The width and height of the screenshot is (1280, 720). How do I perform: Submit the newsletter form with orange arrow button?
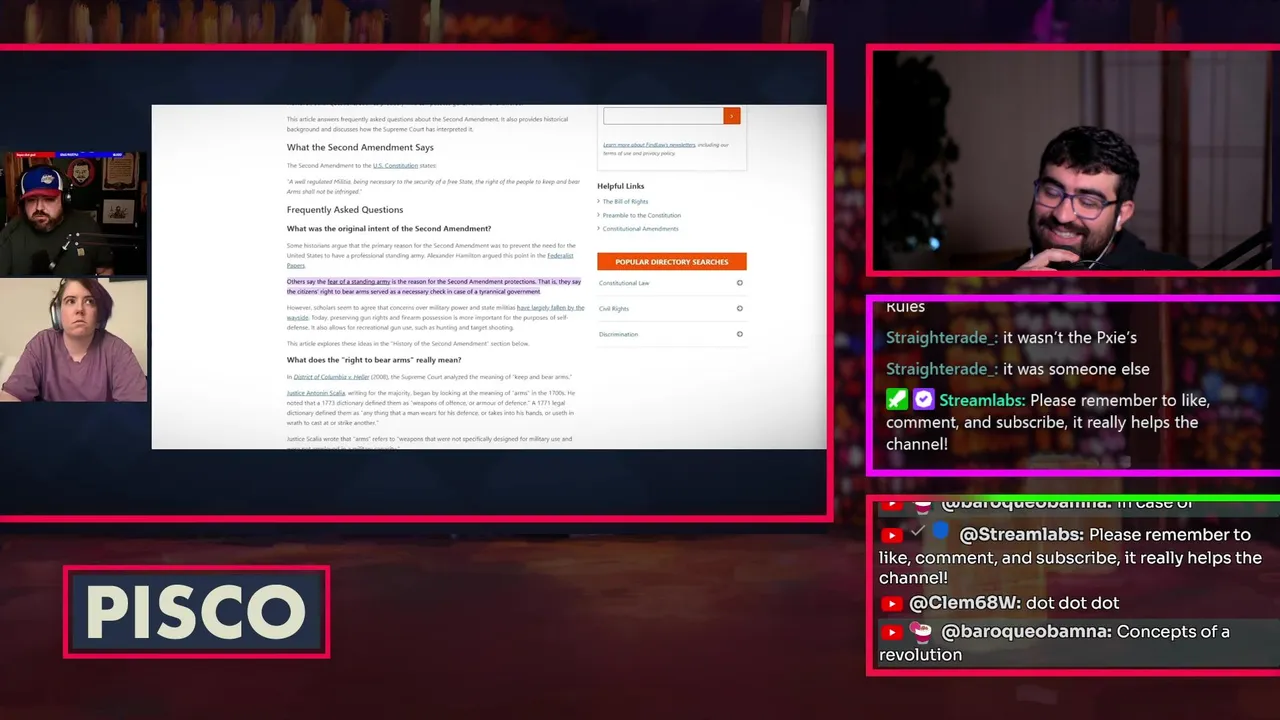click(x=732, y=116)
